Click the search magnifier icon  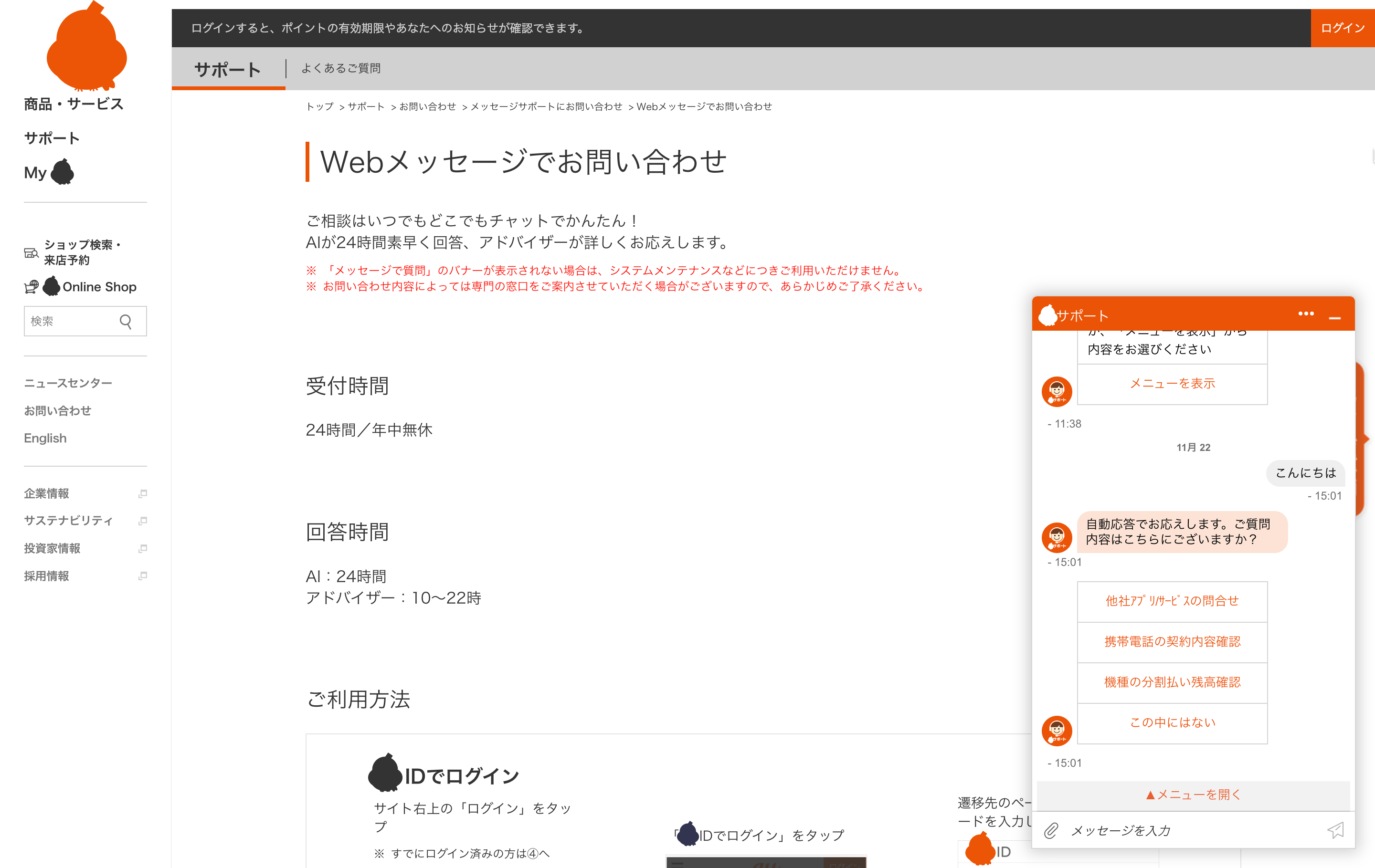126,321
